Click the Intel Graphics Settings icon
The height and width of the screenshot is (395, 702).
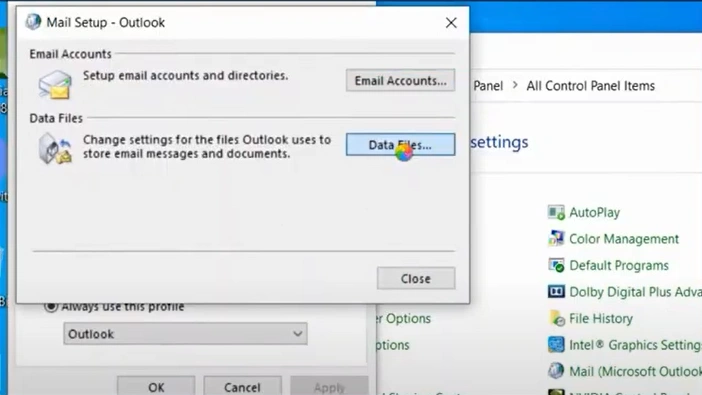556,345
